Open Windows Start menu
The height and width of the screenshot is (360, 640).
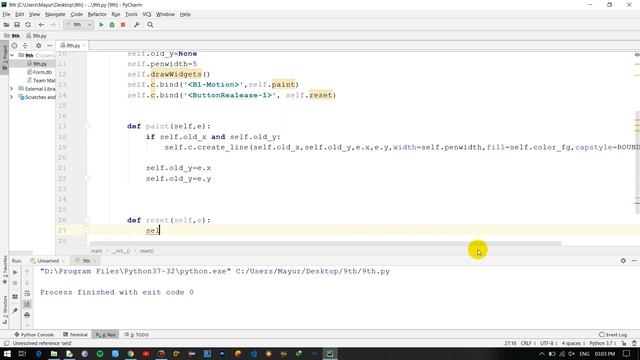7,354
